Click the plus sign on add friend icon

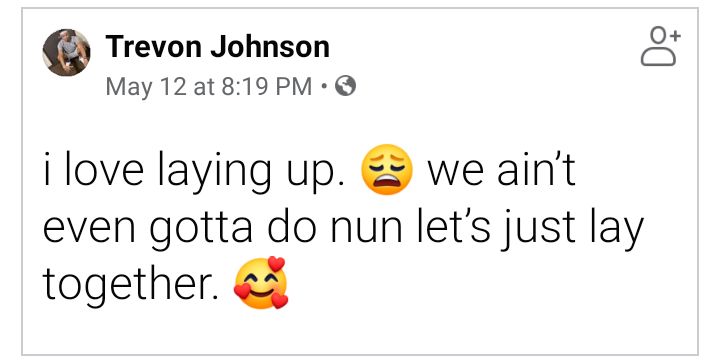click(x=675, y=35)
